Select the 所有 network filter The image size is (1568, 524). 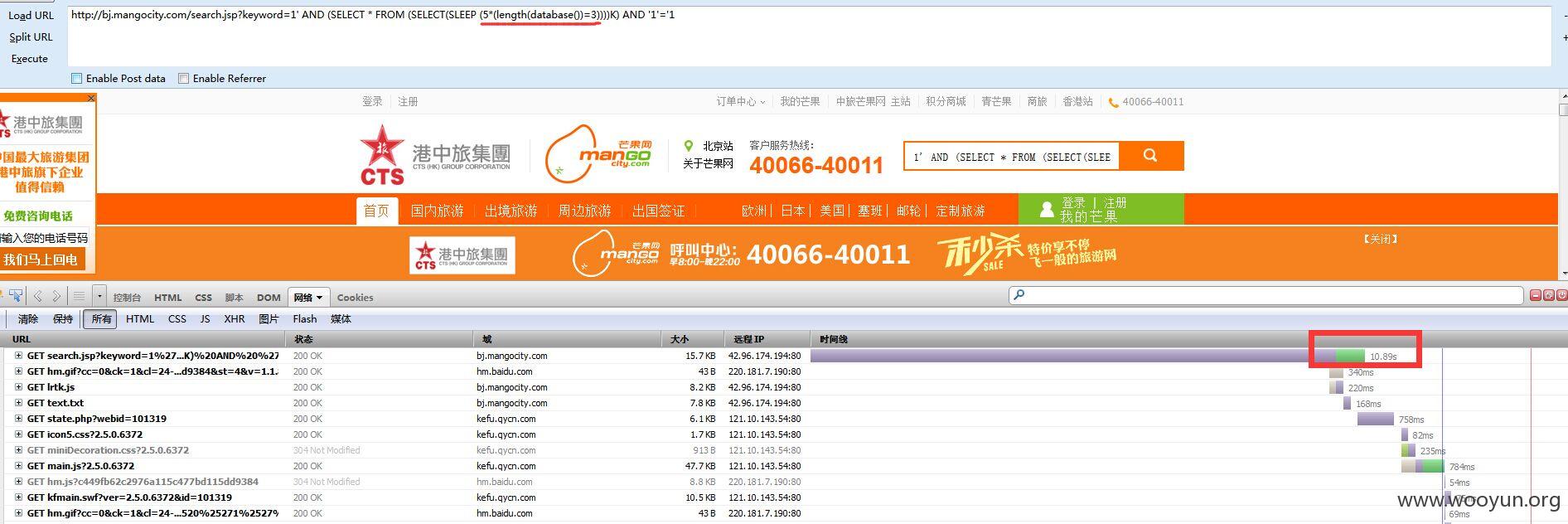(101, 319)
